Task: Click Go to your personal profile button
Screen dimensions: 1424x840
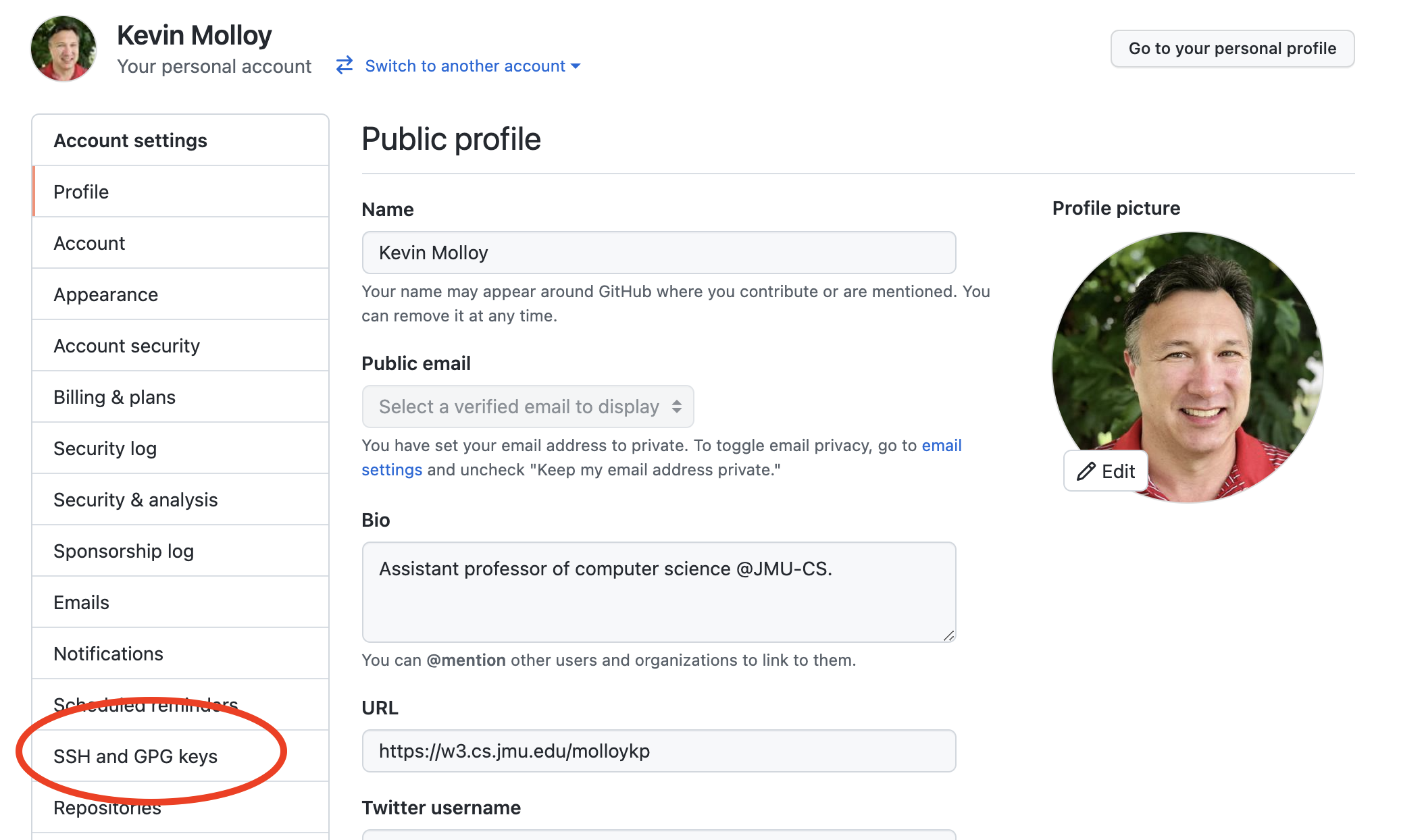Action: (1231, 49)
